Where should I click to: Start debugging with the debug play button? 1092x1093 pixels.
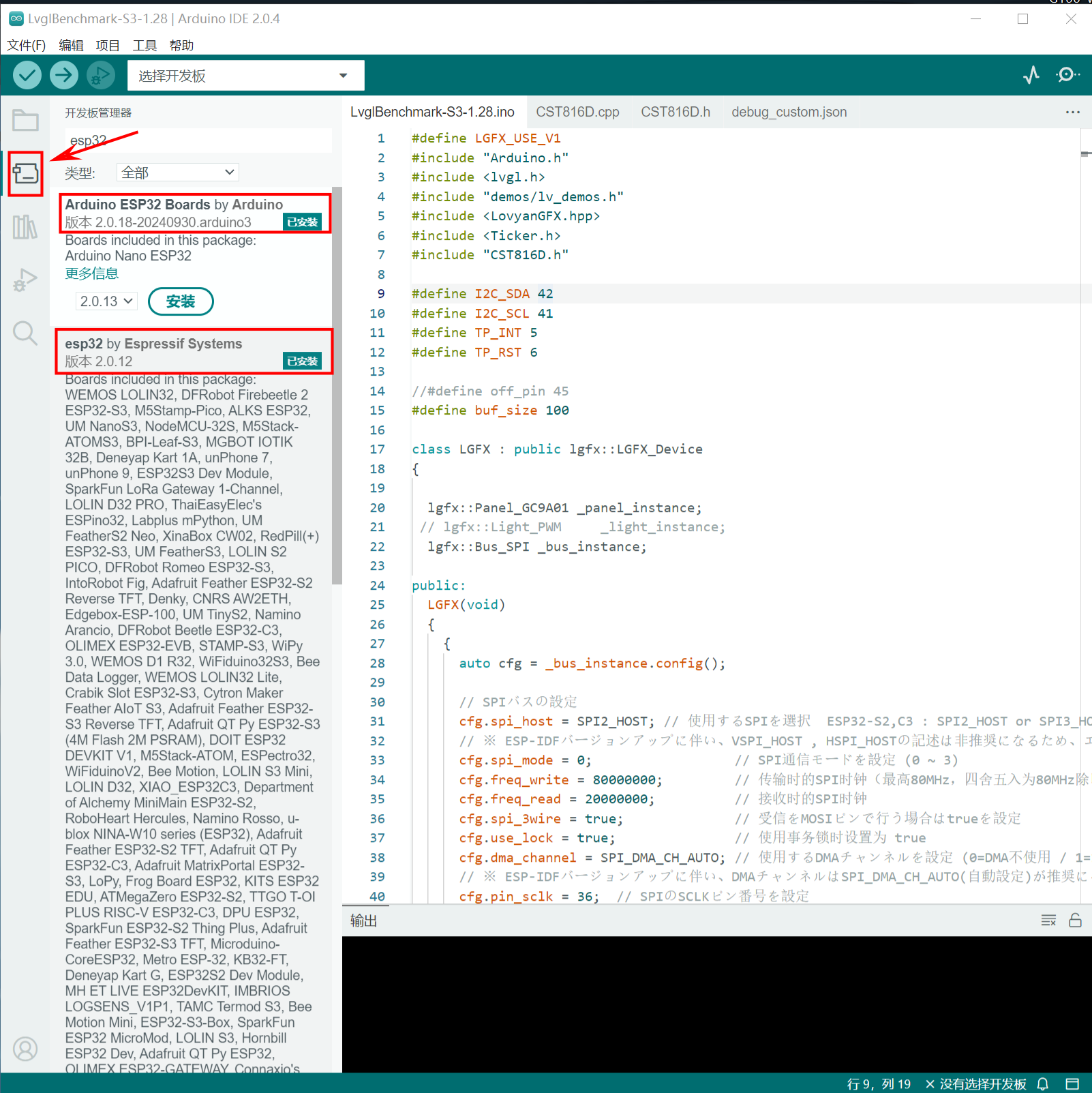click(101, 75)
